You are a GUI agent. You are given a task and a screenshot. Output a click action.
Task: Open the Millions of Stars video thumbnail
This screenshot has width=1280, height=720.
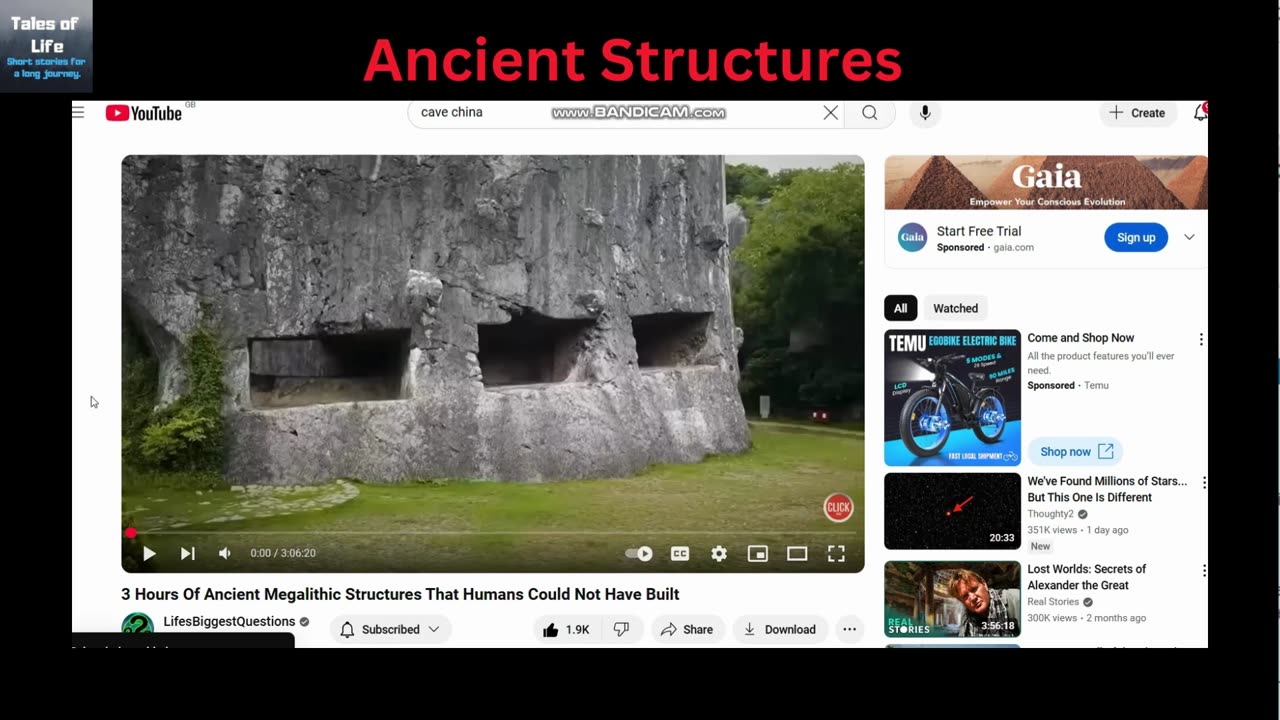point(952,511)
